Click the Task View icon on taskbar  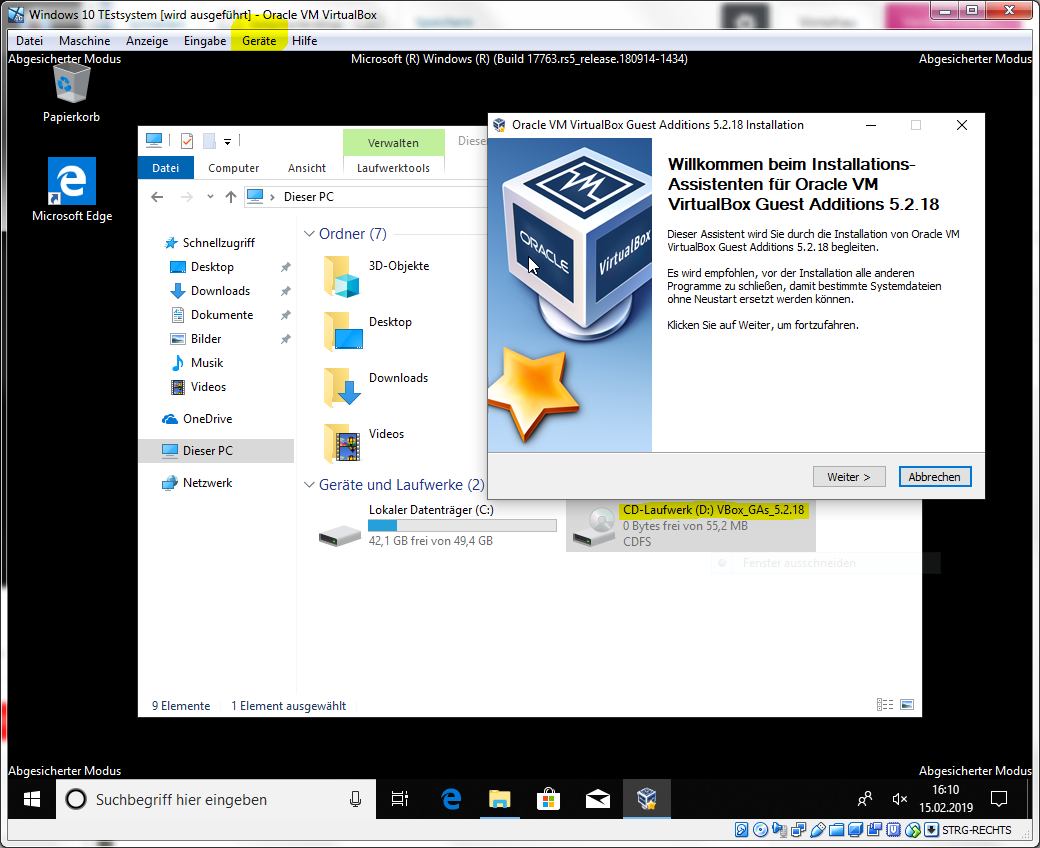click(400, 799)
